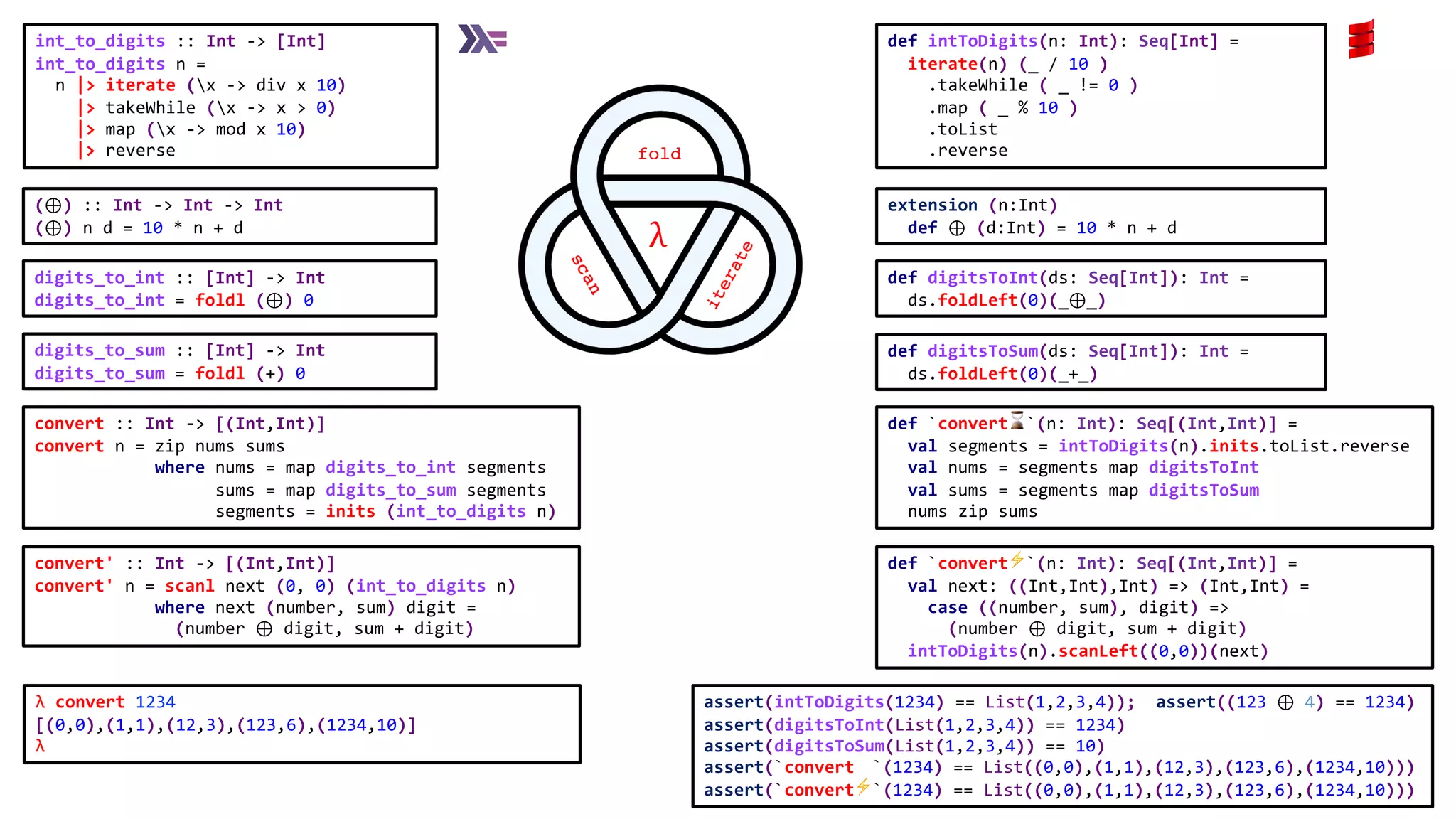Click 'assert((123 ⊕ 4) == 1234)'
This screenshot has width=1456, height=819.
point(1285,702)
